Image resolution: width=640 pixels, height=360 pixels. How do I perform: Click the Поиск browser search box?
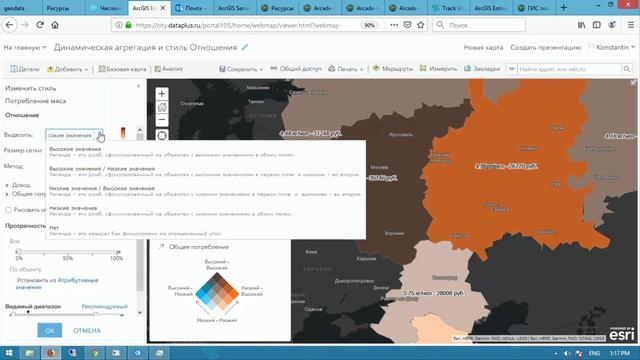click(479, 25)
